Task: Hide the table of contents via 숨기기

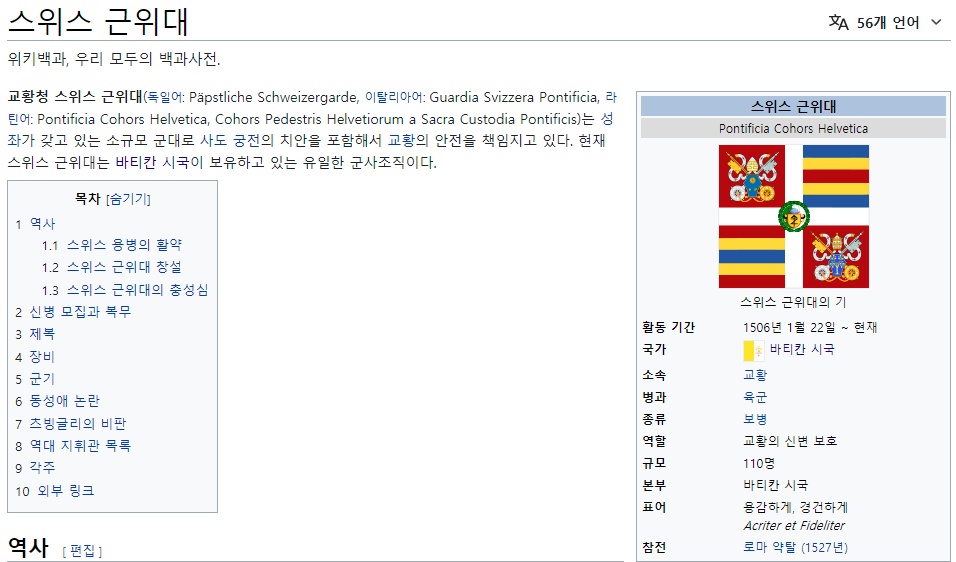Action: click(128, 199)
